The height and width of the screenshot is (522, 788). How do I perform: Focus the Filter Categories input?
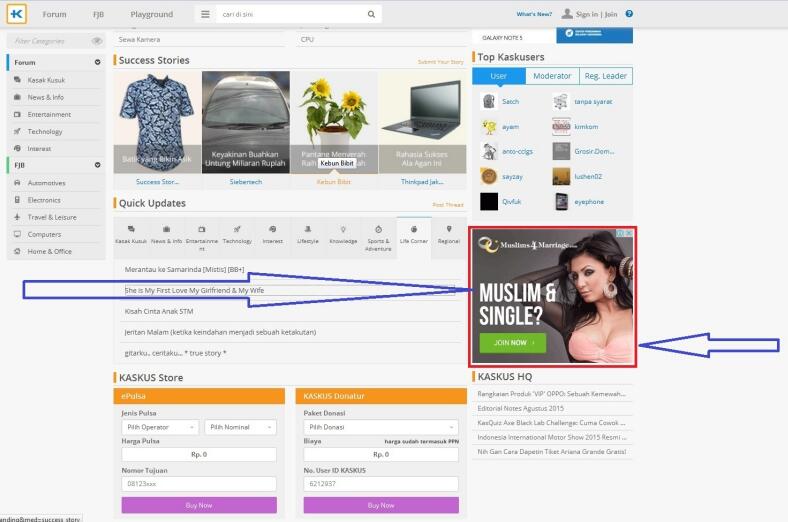tap(49, 41)
